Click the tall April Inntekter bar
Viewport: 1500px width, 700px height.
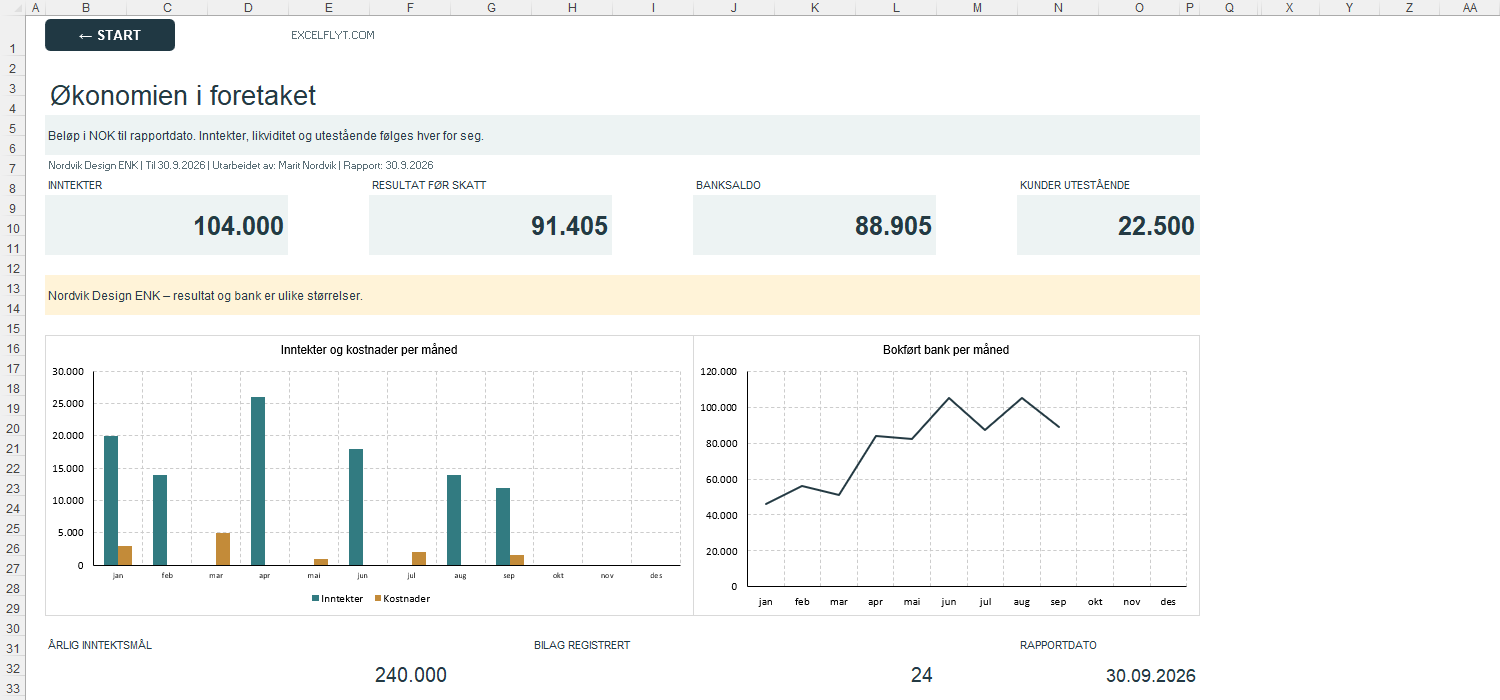click(258, 481)
